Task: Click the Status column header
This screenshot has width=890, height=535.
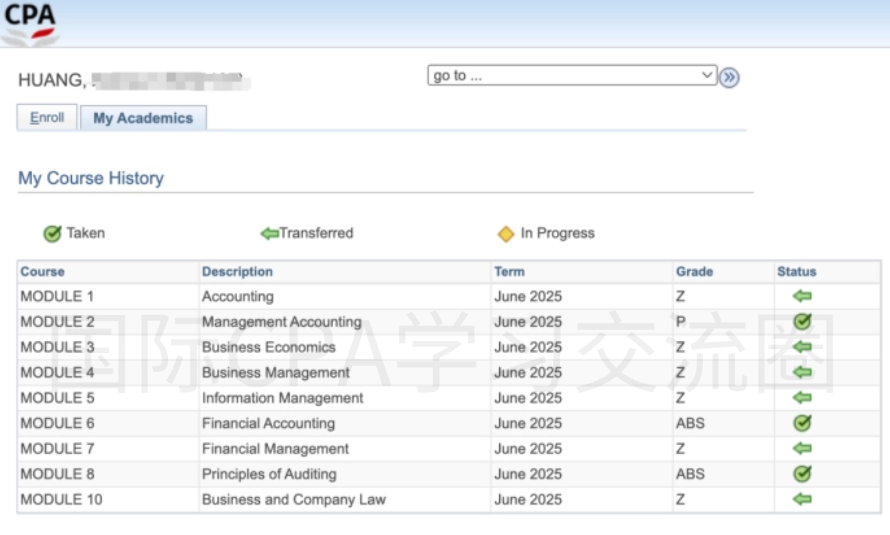Action: (x=796, y=272)
